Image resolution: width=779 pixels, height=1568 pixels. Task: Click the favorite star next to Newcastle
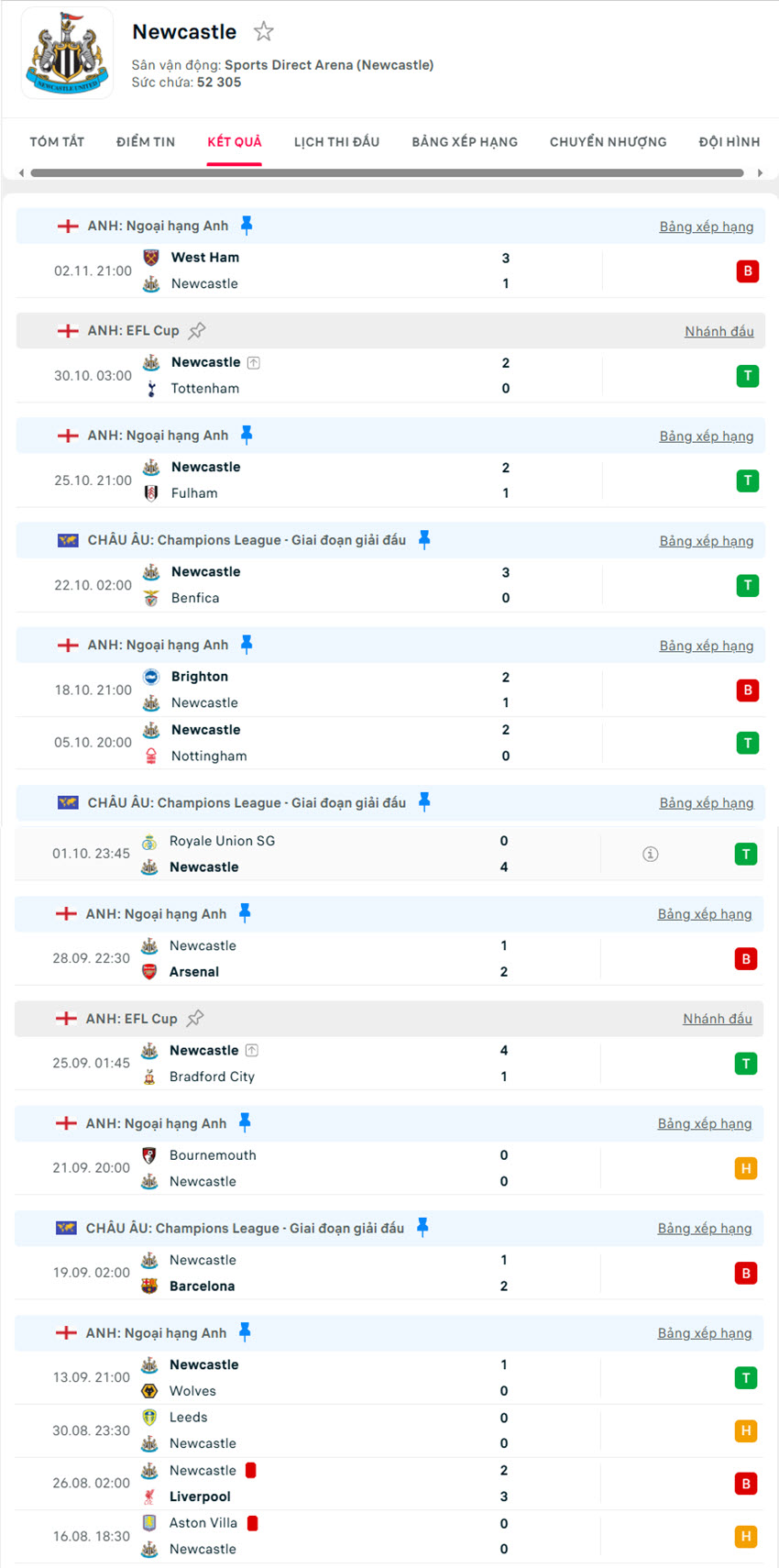(264, 32)
